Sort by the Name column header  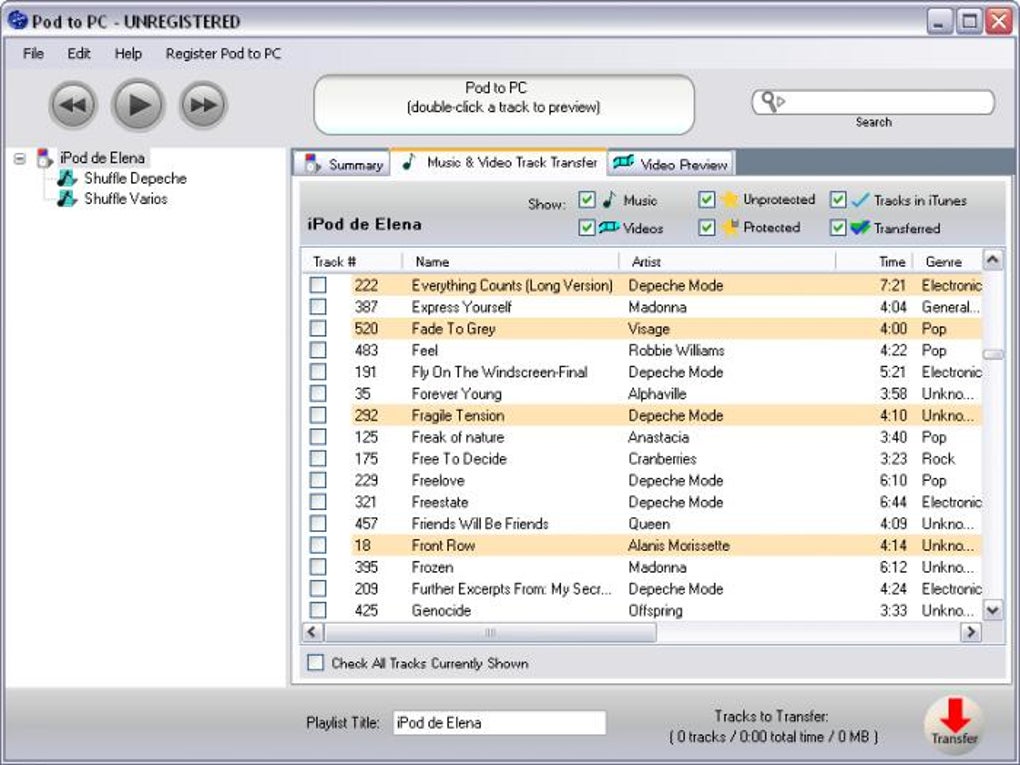[510, 262]
